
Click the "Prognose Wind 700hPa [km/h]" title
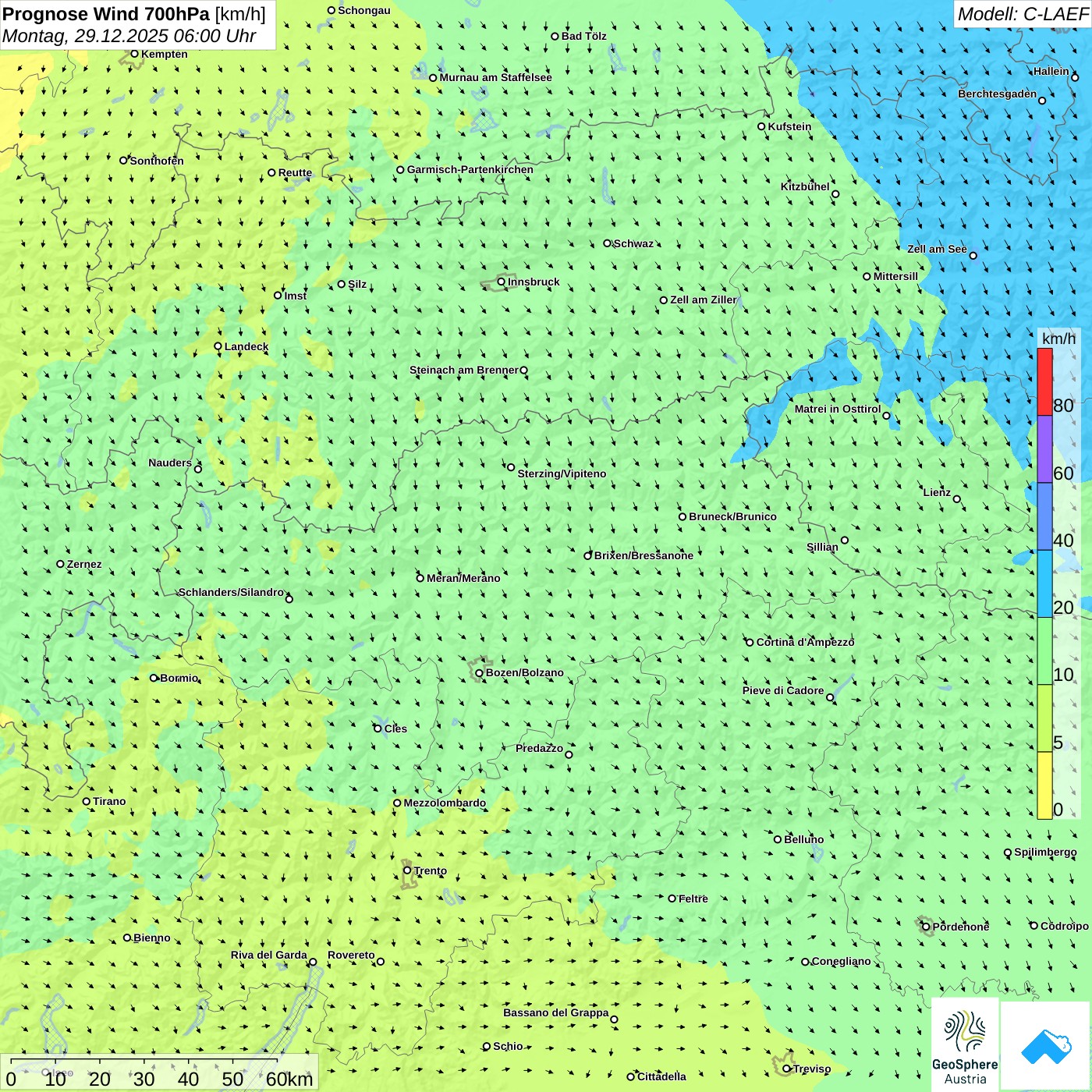pos(134,14)
